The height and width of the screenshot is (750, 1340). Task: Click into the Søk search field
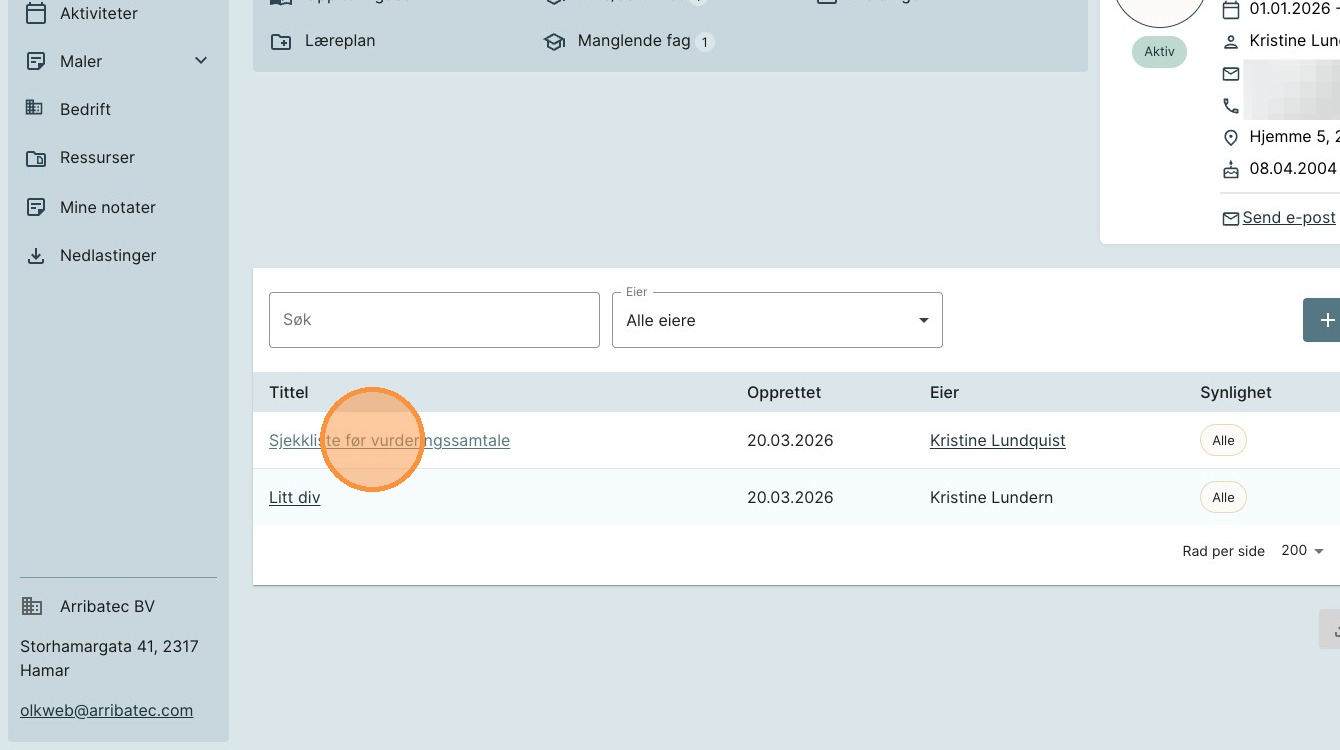pyautogui.click(x=434, y=320)
